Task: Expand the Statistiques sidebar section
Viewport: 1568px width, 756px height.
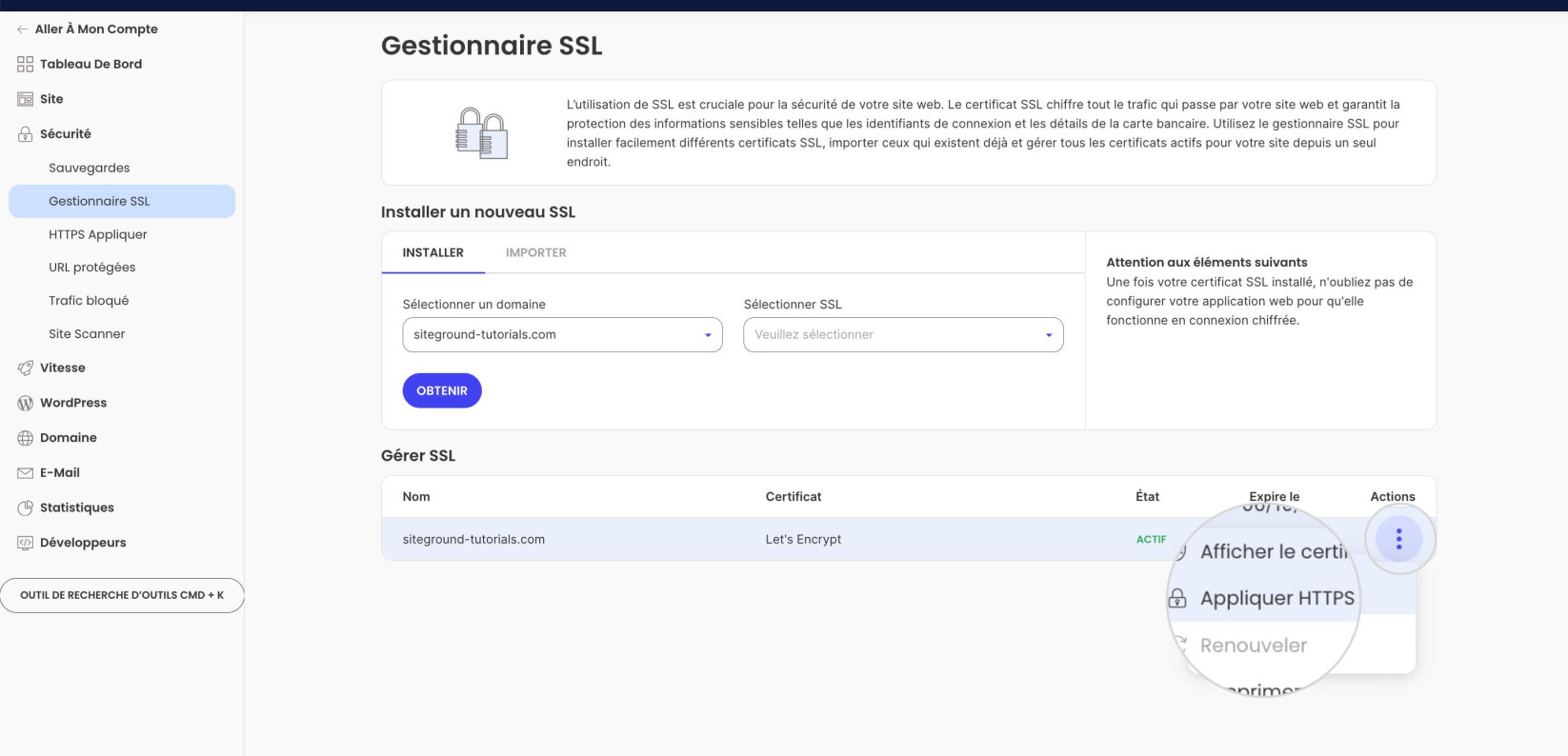Action: pos(77,507)
